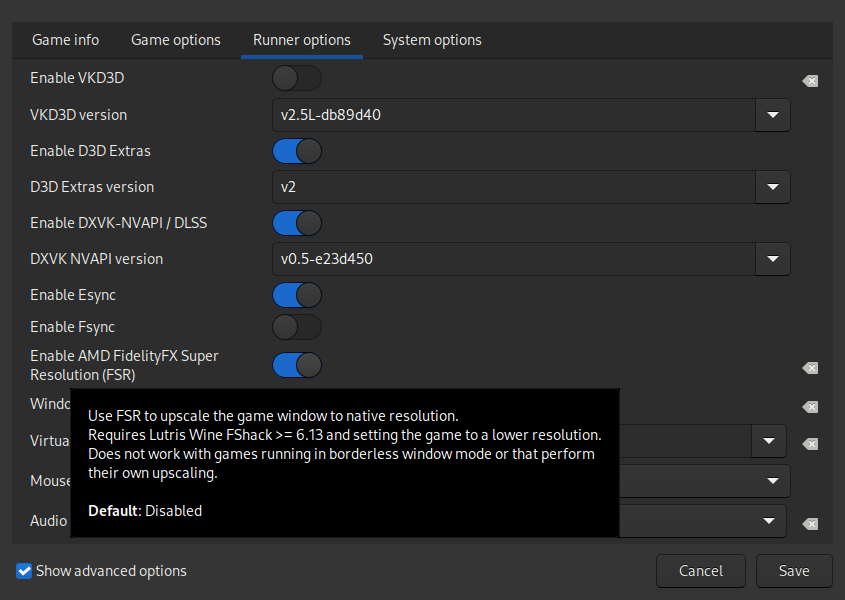845x600 pixels.
Task: Switch off Enable Esync
Action: [x=297, y=295]
